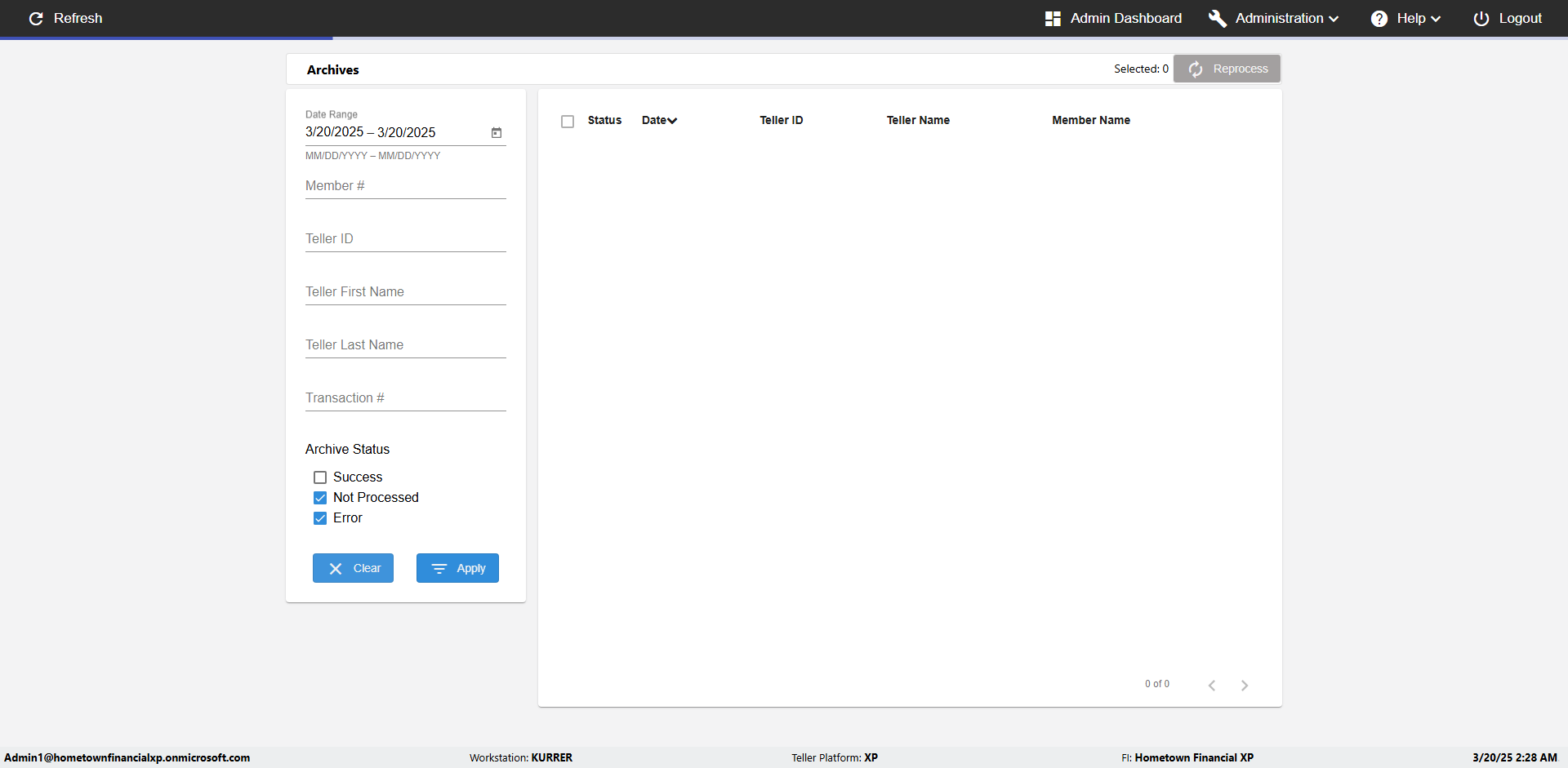Go to next page of results
The image size is (1568, 768).
(1245, 685)
